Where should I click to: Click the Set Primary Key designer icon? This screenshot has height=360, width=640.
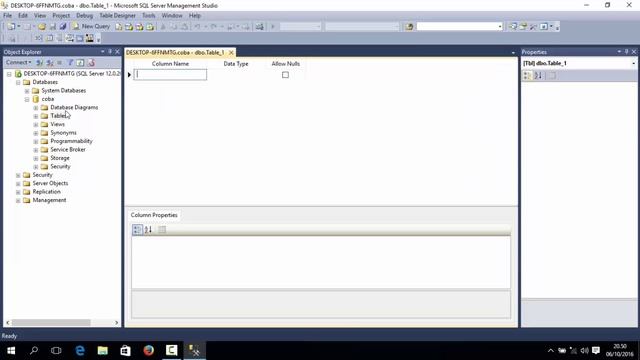pos(24,38)
